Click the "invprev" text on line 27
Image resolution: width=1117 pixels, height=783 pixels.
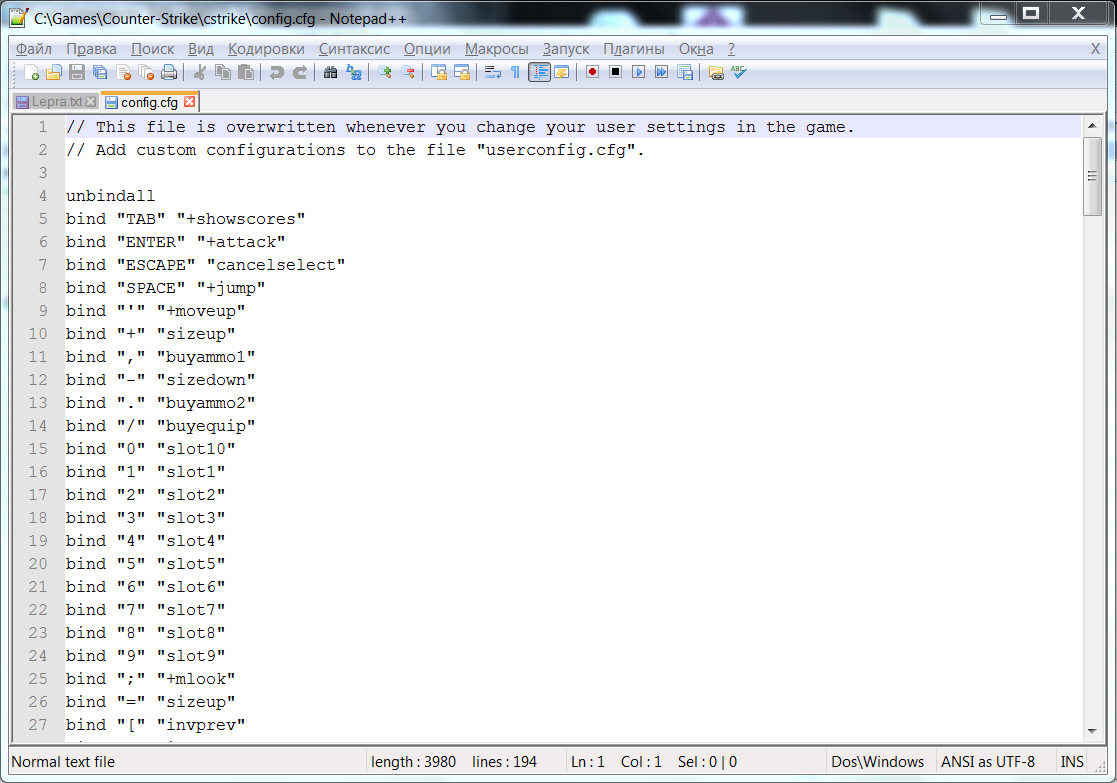[x=201, y=725]
